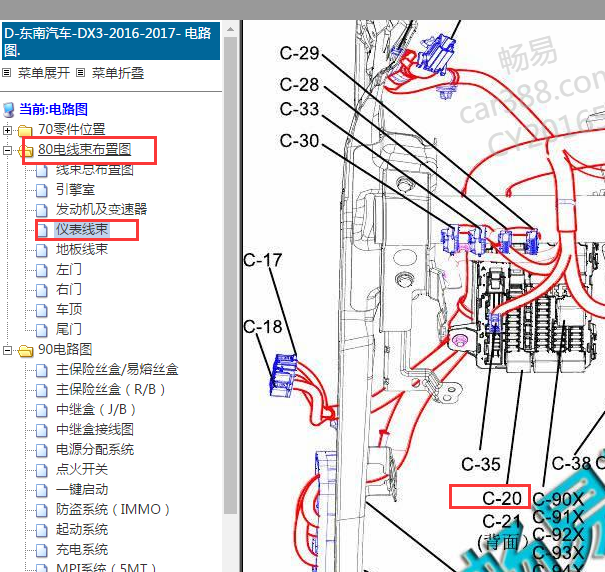
Task: Expand the 70零件位置 folder node
Action: point(7,130)
